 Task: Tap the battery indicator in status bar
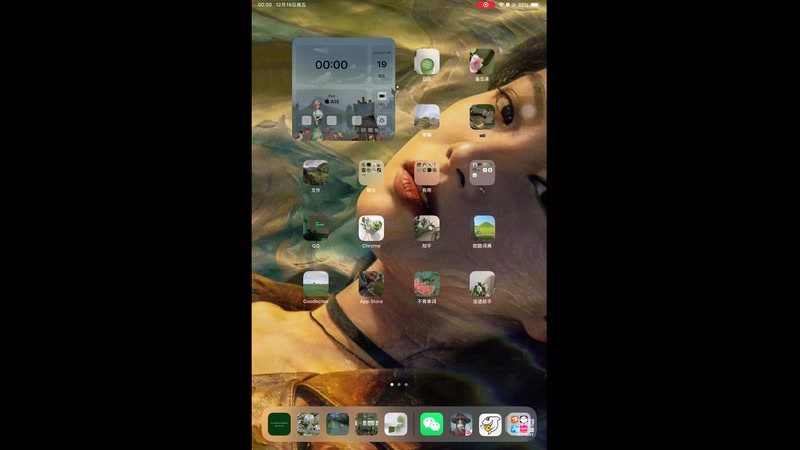[x=534, y=5]
